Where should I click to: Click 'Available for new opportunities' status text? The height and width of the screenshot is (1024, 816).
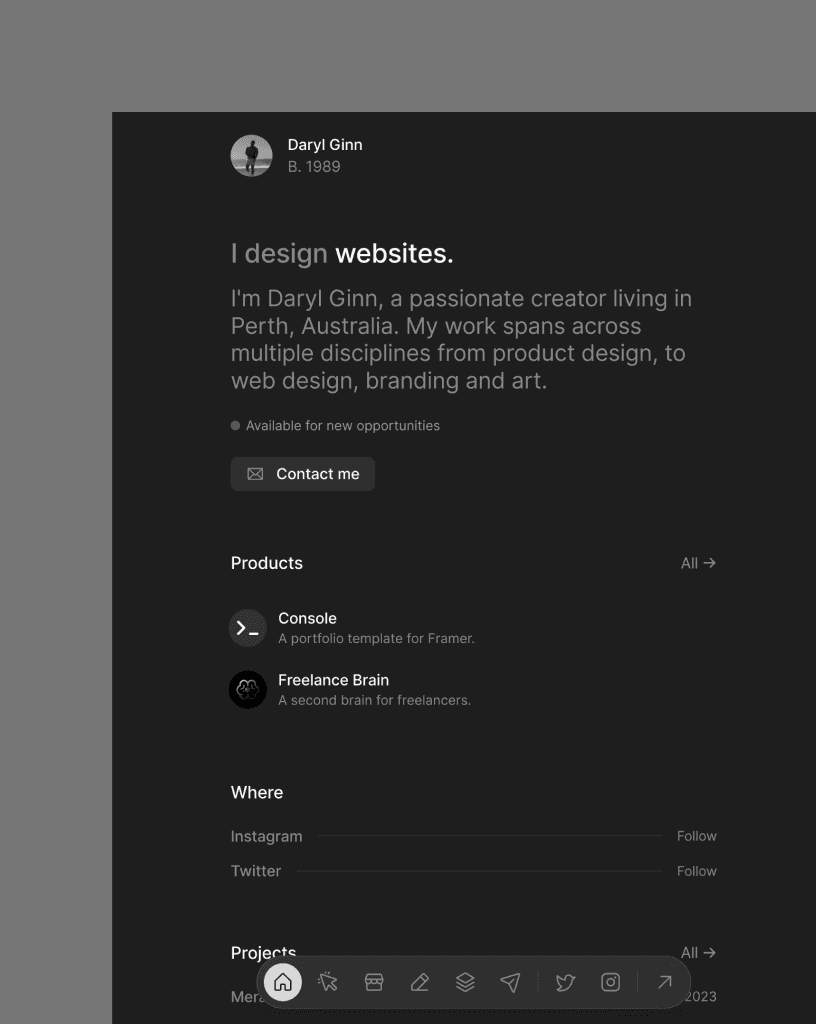click(x=343, y=426)
